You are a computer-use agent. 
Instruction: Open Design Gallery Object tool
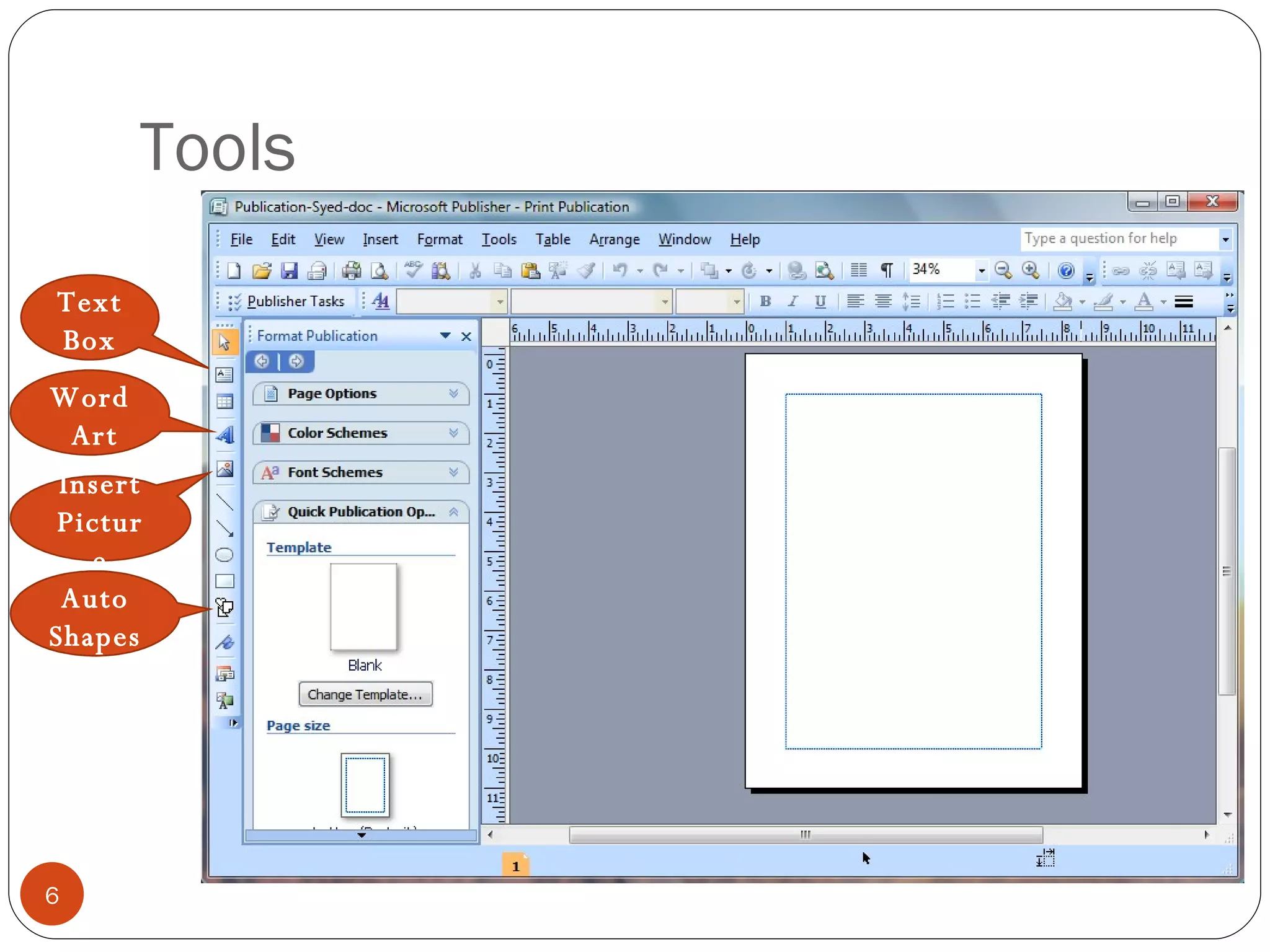click(224, 674)
